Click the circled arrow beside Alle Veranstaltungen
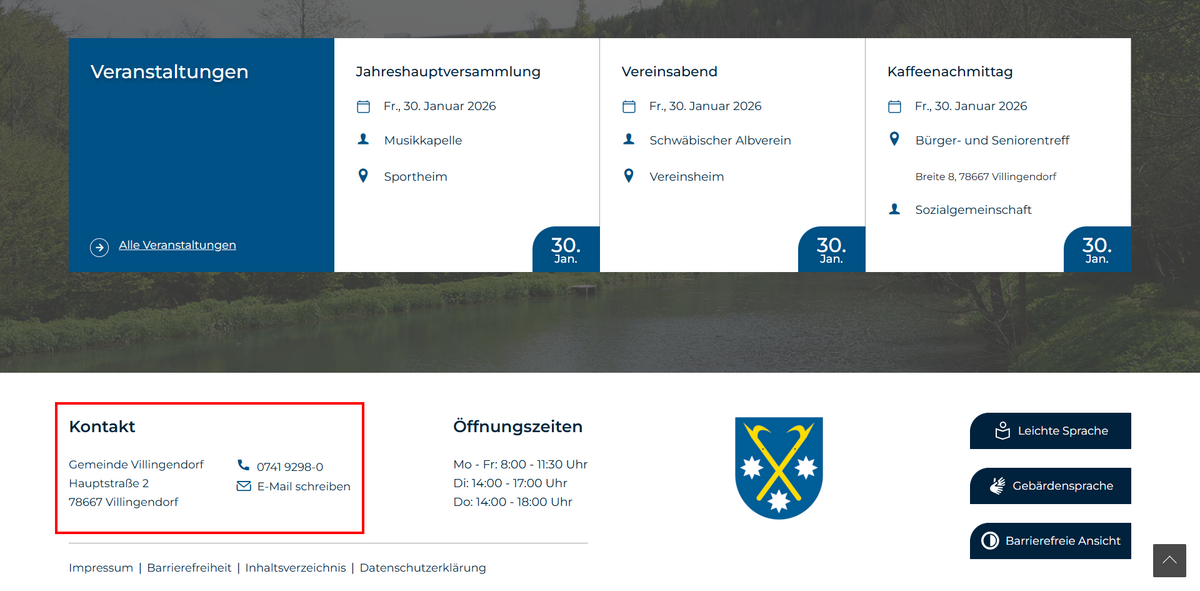This screenshot has width=1200, height=591. click(x=99, y=247)
